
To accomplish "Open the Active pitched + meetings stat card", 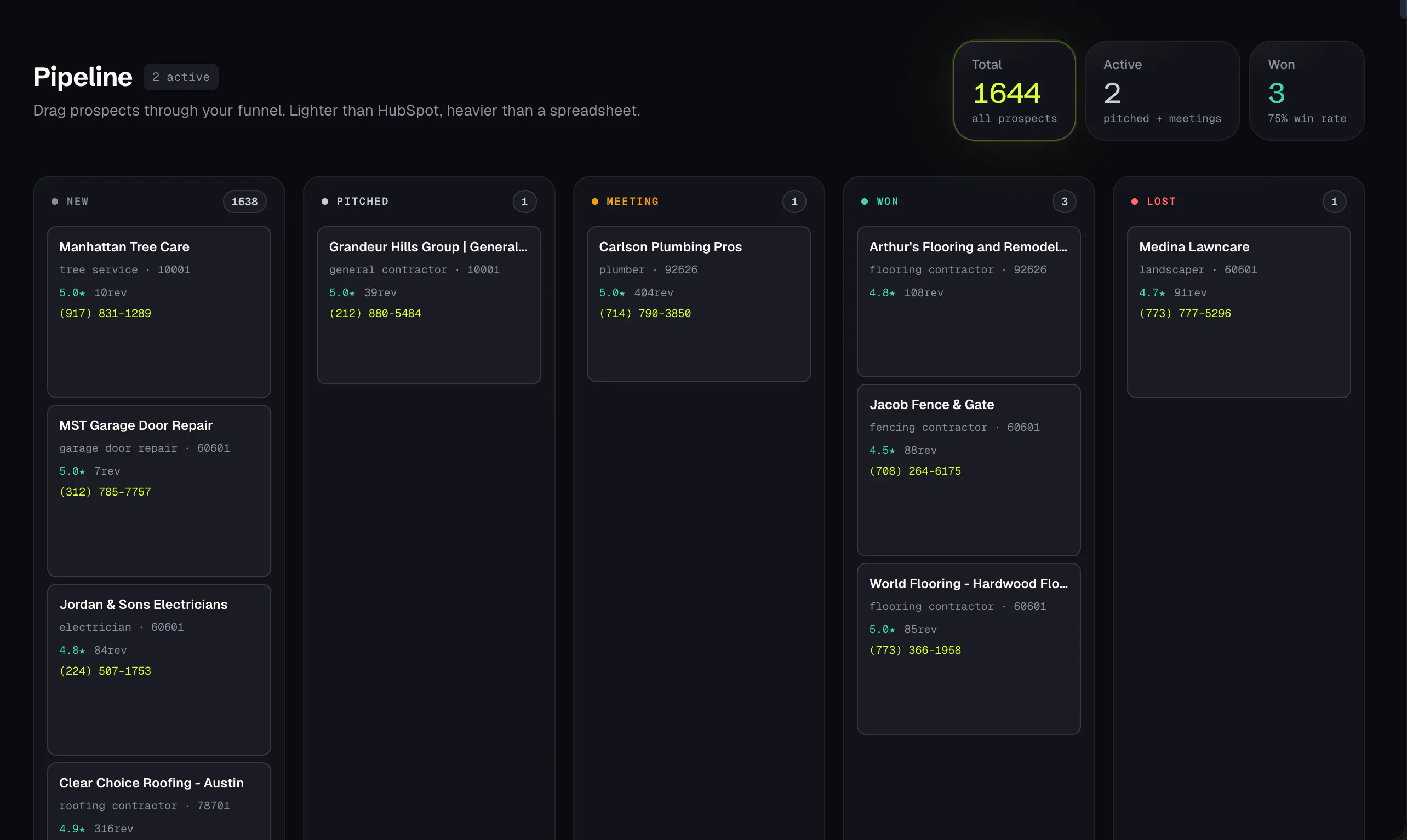I will (x=1162, y=90).
